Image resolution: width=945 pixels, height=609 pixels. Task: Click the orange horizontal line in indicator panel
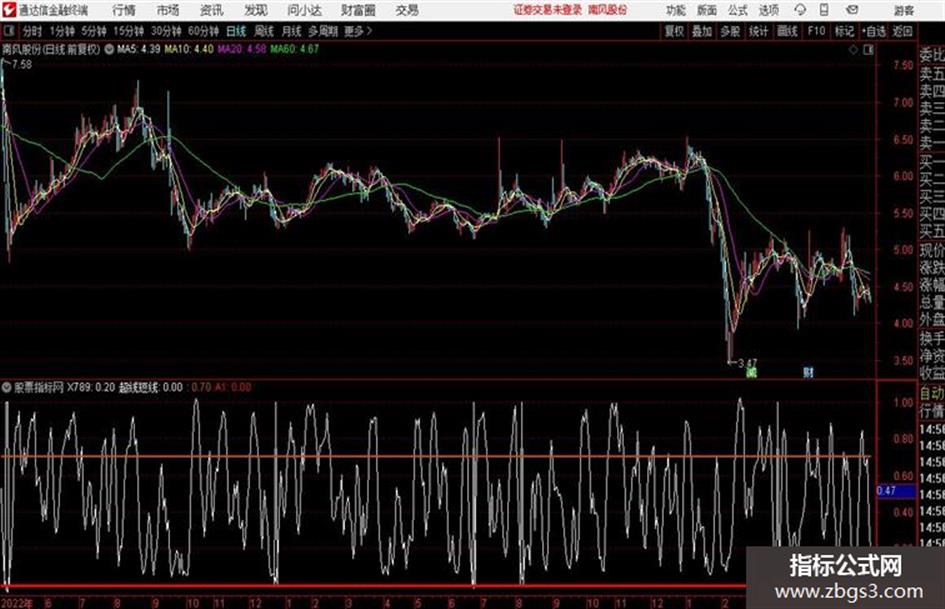pyautogui.click(x=436, y=456)
